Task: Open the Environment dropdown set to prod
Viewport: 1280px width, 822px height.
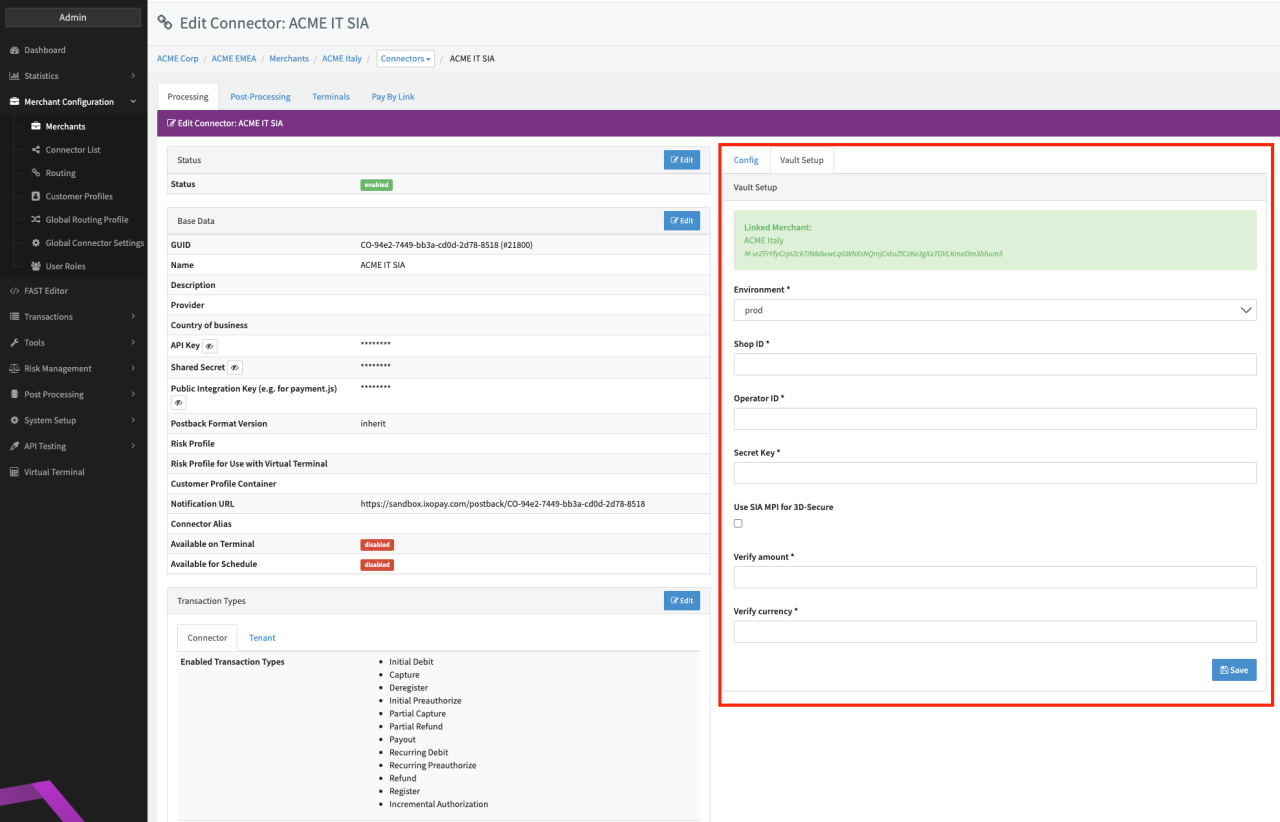Action: coord(994,310)
